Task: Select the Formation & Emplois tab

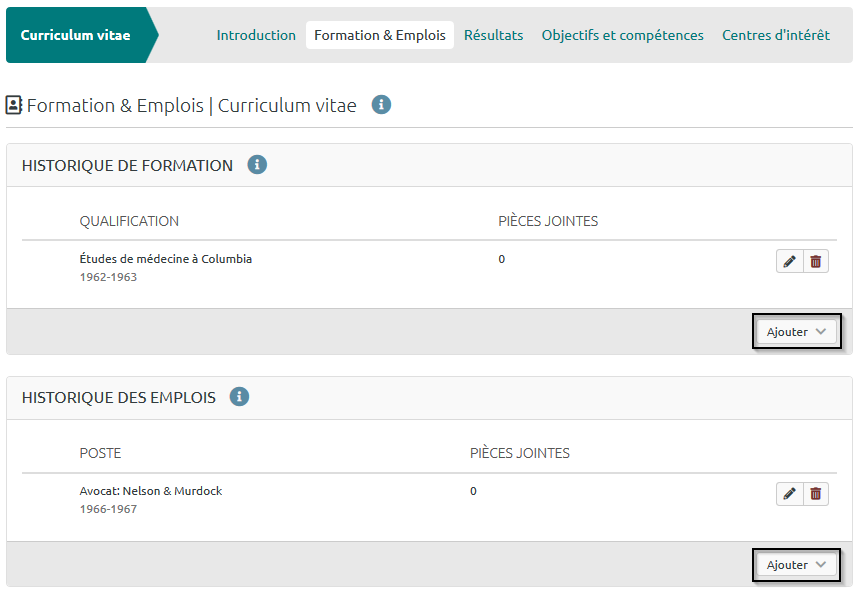Action: coord(380,35)
